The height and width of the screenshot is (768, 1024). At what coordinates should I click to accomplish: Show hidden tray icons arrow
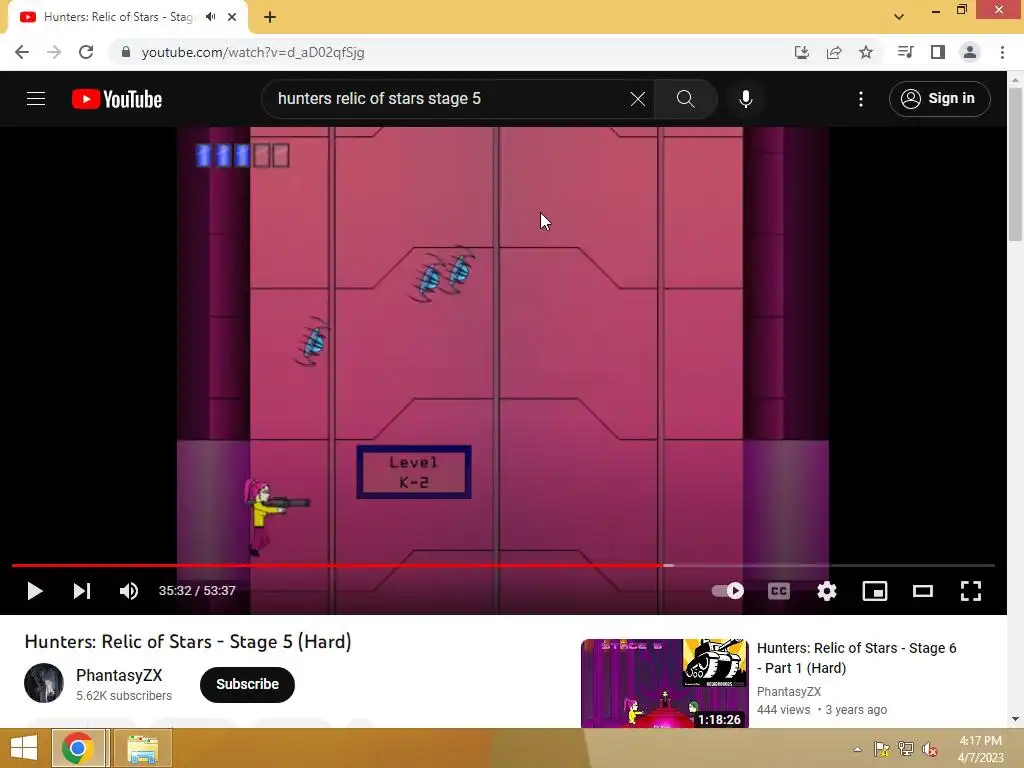coord(857,749)
